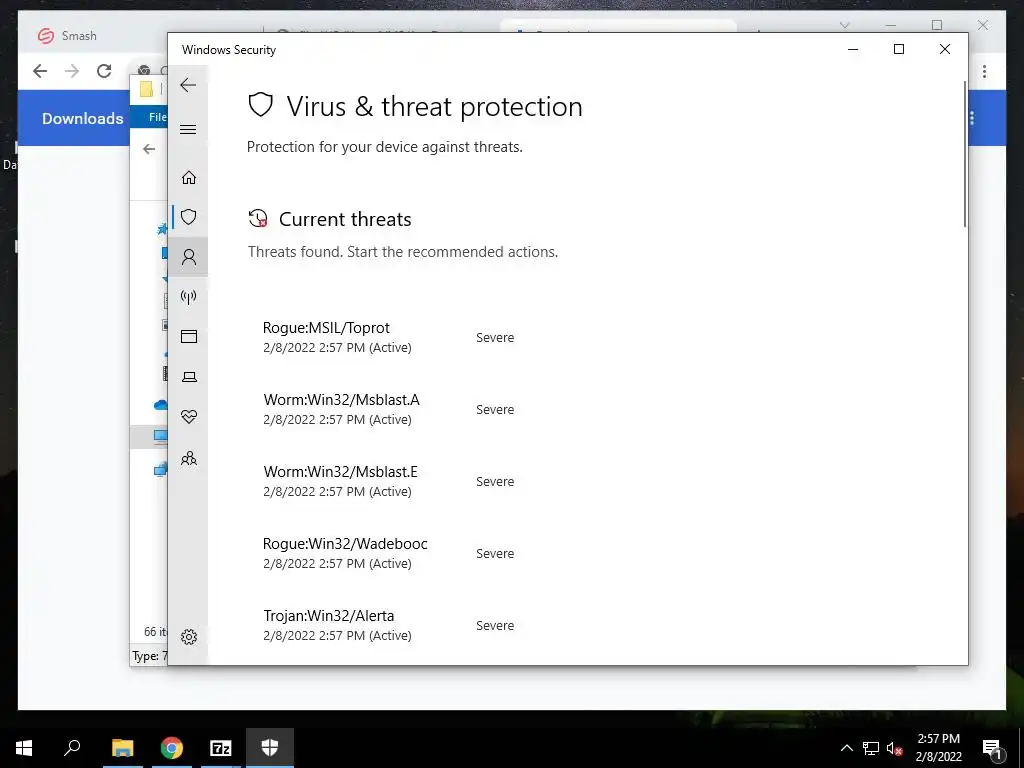The width and height of the screenshot is (1024, 768).
Task: Select Virus & threat protection shield icon
Action: pyautogui.click(x=189, y=217)
